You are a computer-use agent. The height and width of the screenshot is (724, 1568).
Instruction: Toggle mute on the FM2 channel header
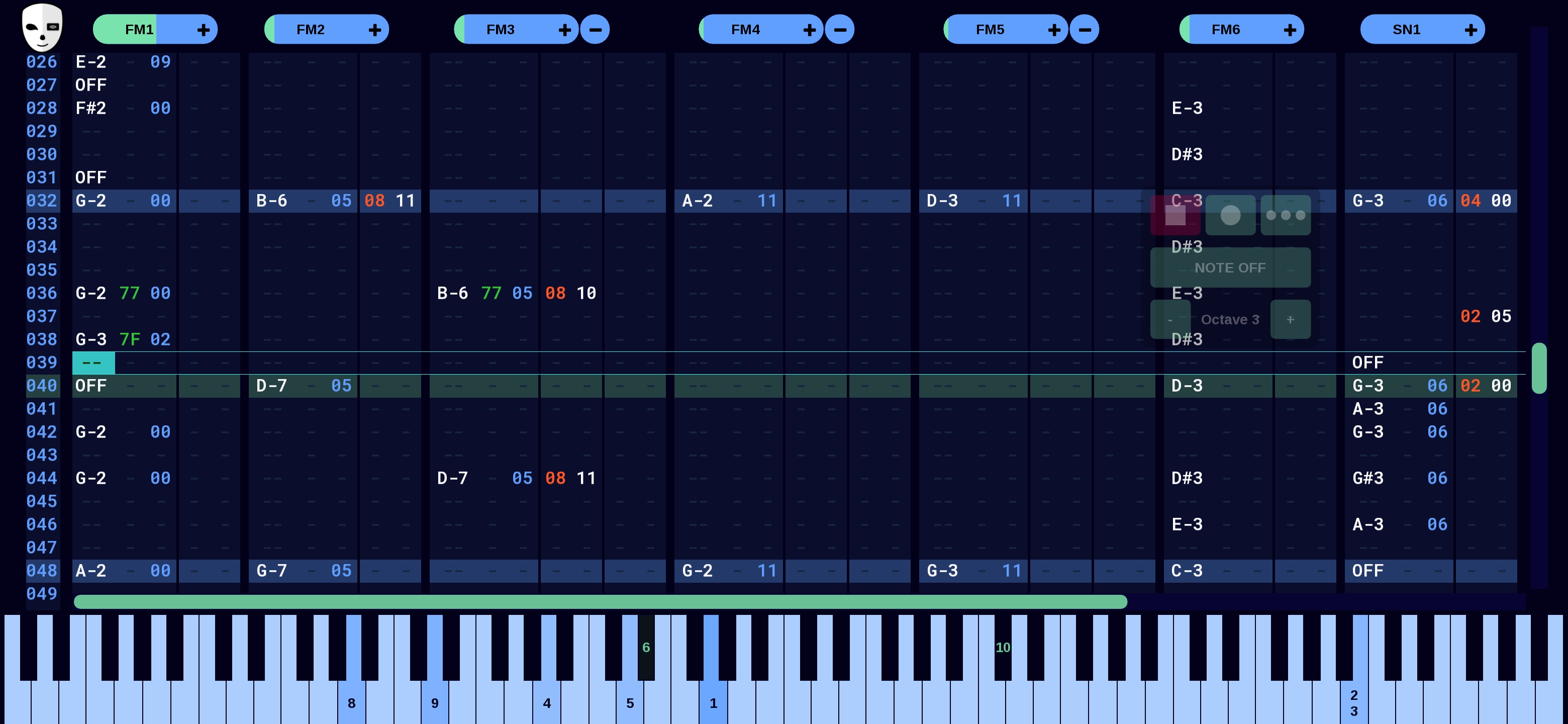point(311,29)
